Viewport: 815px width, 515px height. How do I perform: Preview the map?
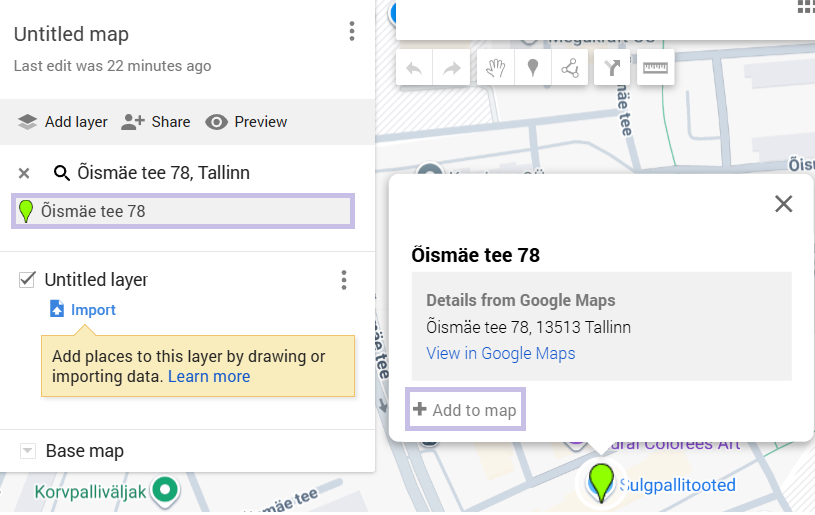246,122
